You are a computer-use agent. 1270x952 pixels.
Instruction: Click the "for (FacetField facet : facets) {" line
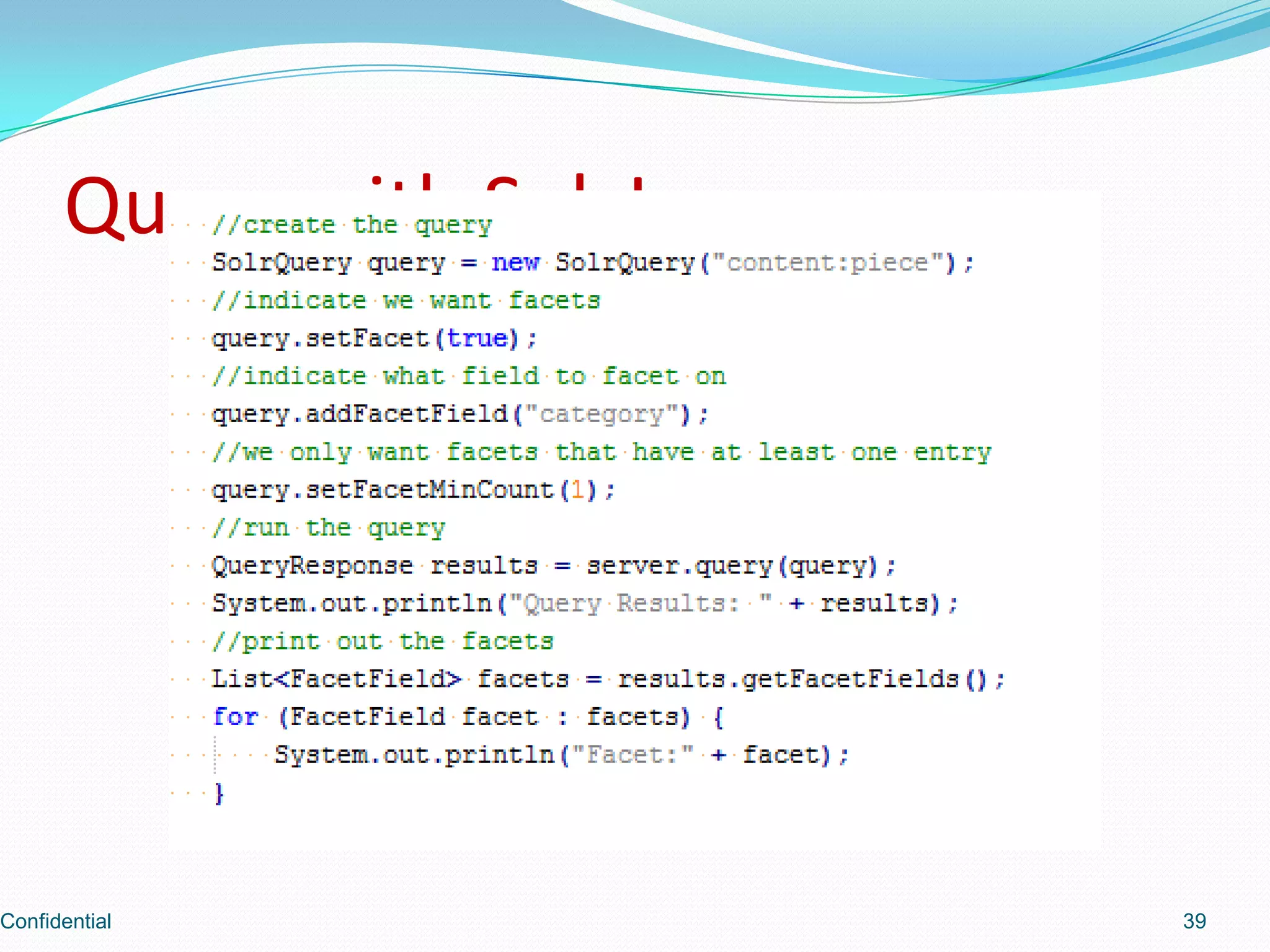[468, 718]
